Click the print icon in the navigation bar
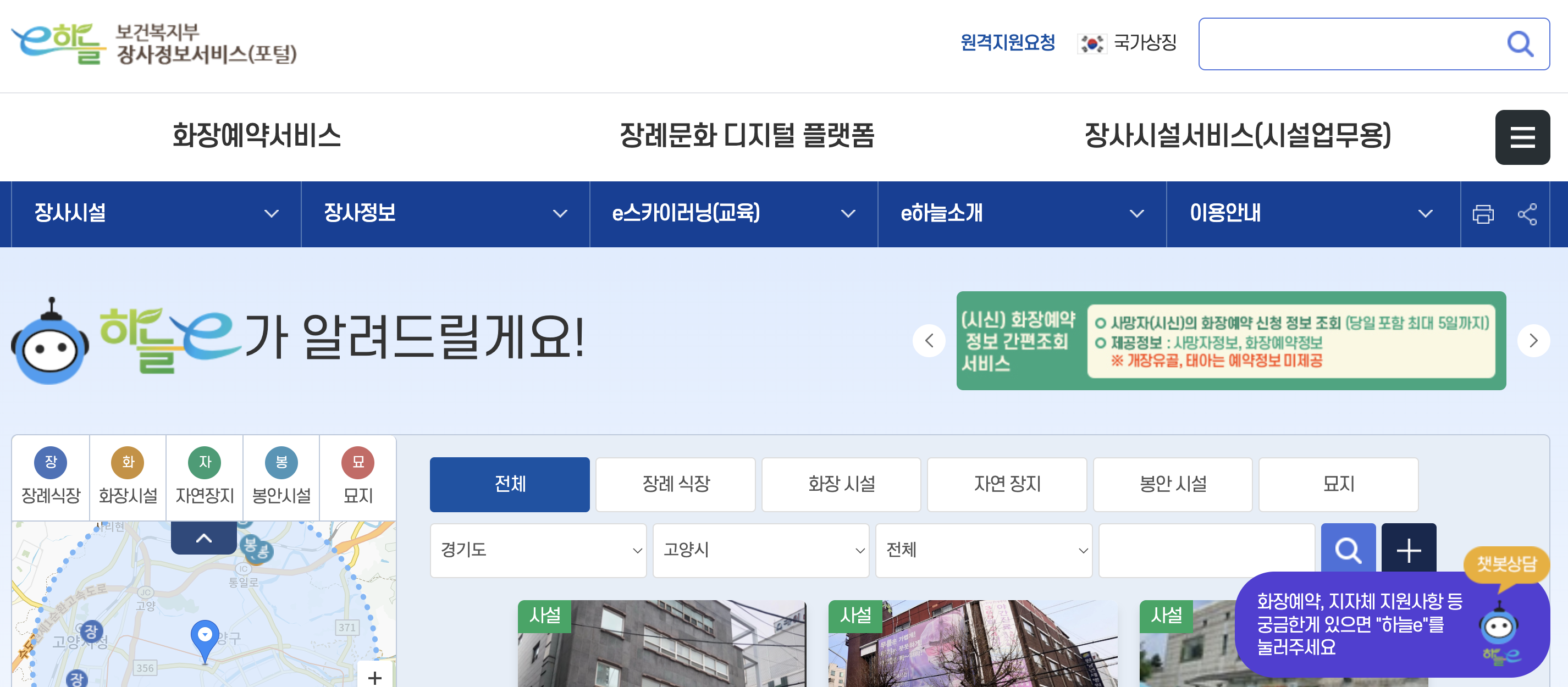 tap(1483, 214)
